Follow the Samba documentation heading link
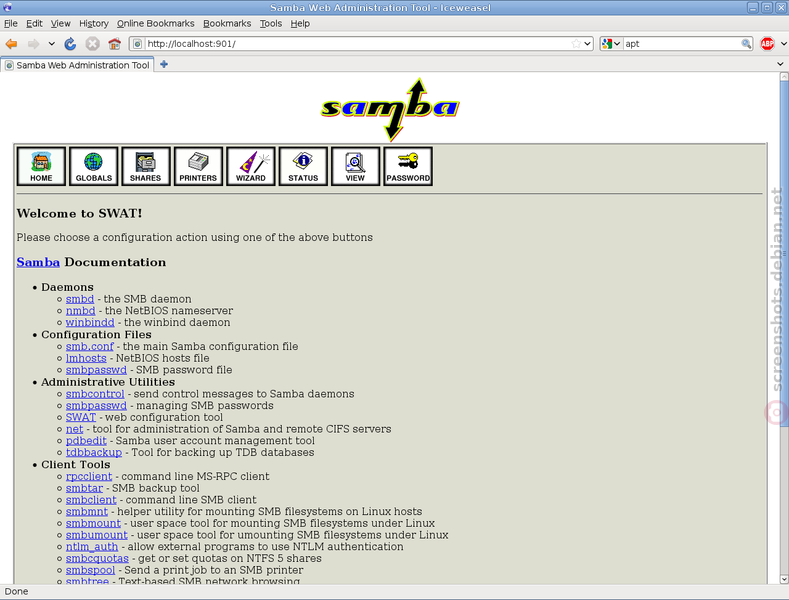 38,262
